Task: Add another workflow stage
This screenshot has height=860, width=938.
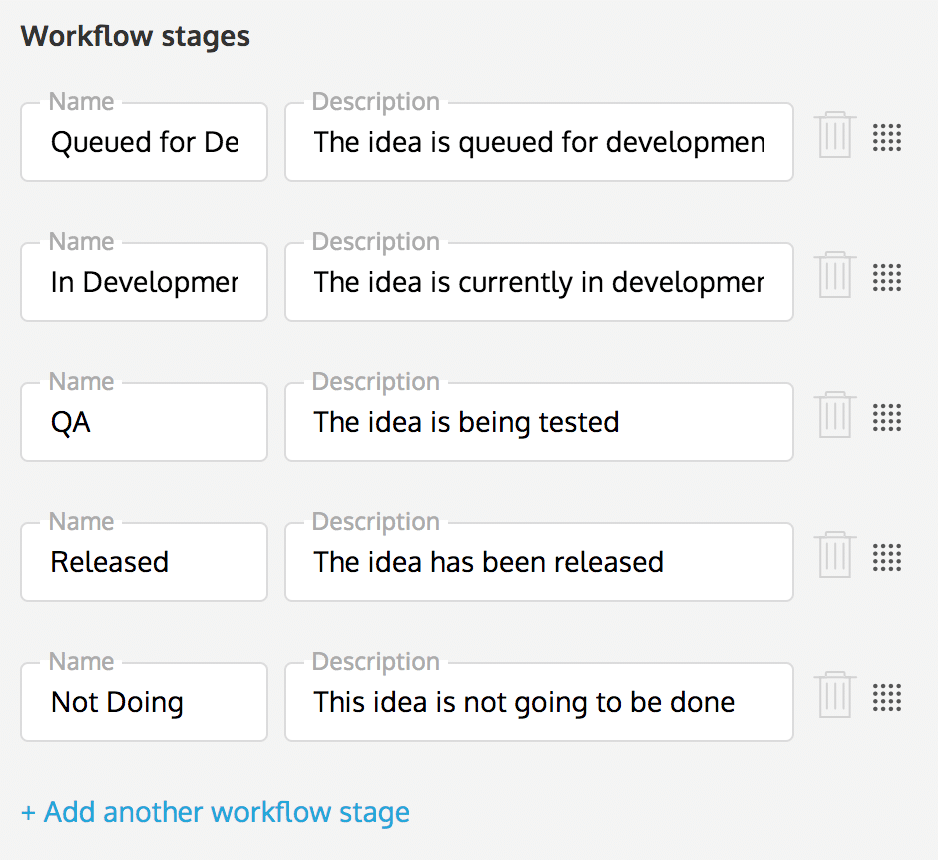Action: click(x=215, y=813)
